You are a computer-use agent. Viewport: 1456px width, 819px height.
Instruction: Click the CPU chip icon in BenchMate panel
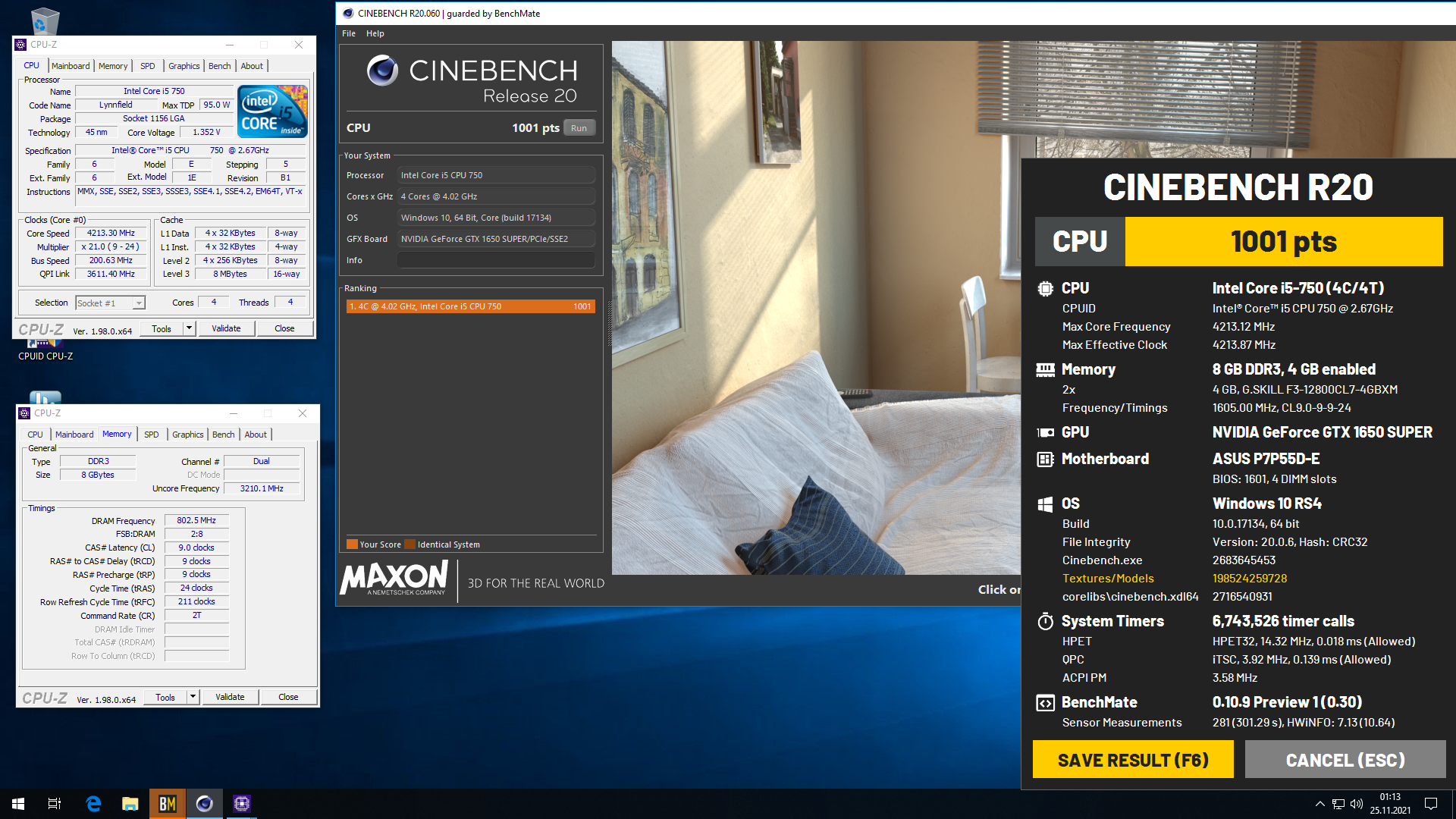[1045, 288]
